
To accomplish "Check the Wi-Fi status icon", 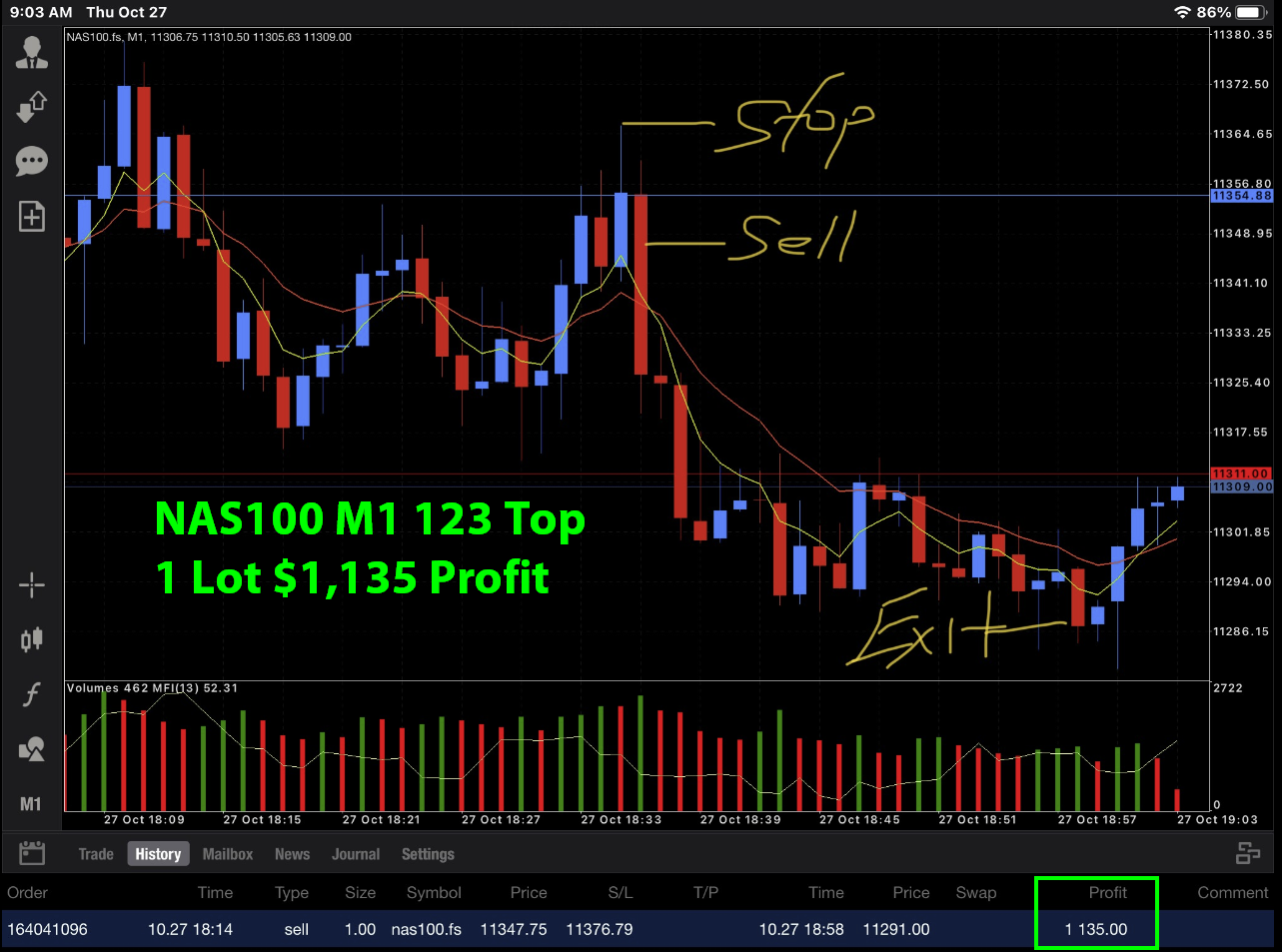I will (x=1182, y=12).
